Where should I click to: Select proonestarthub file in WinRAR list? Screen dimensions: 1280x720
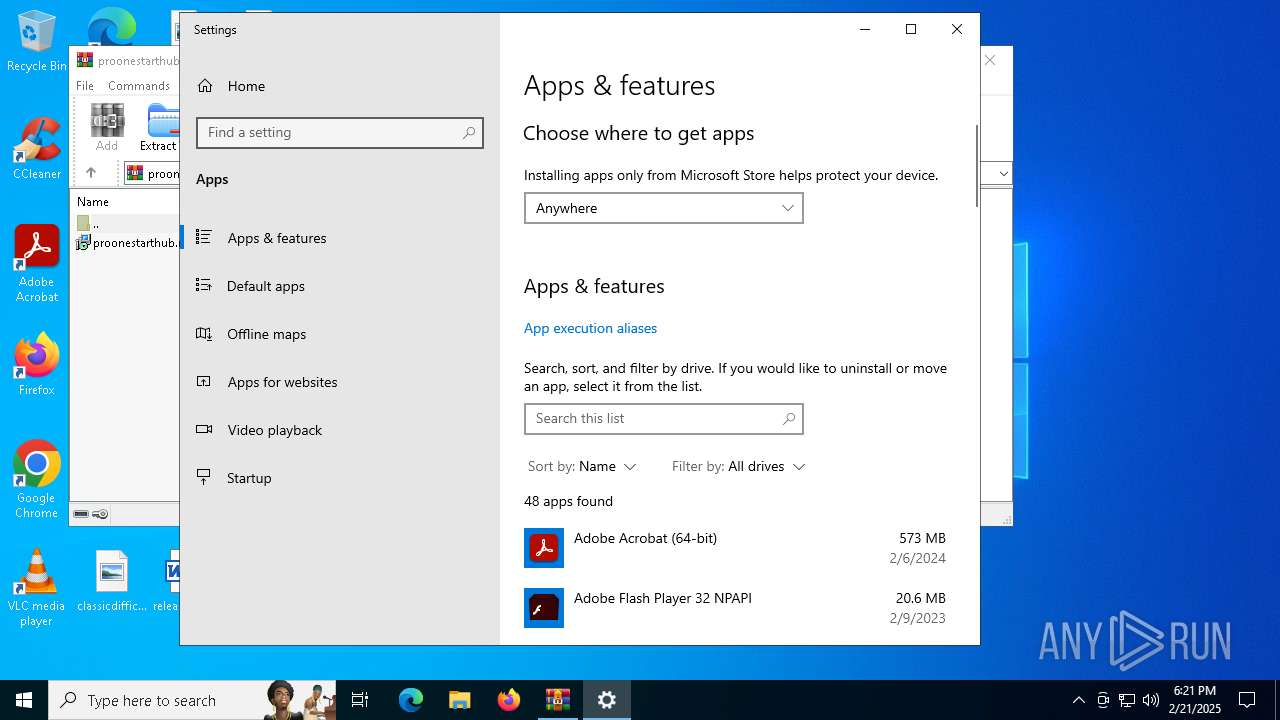pos(127,243)
